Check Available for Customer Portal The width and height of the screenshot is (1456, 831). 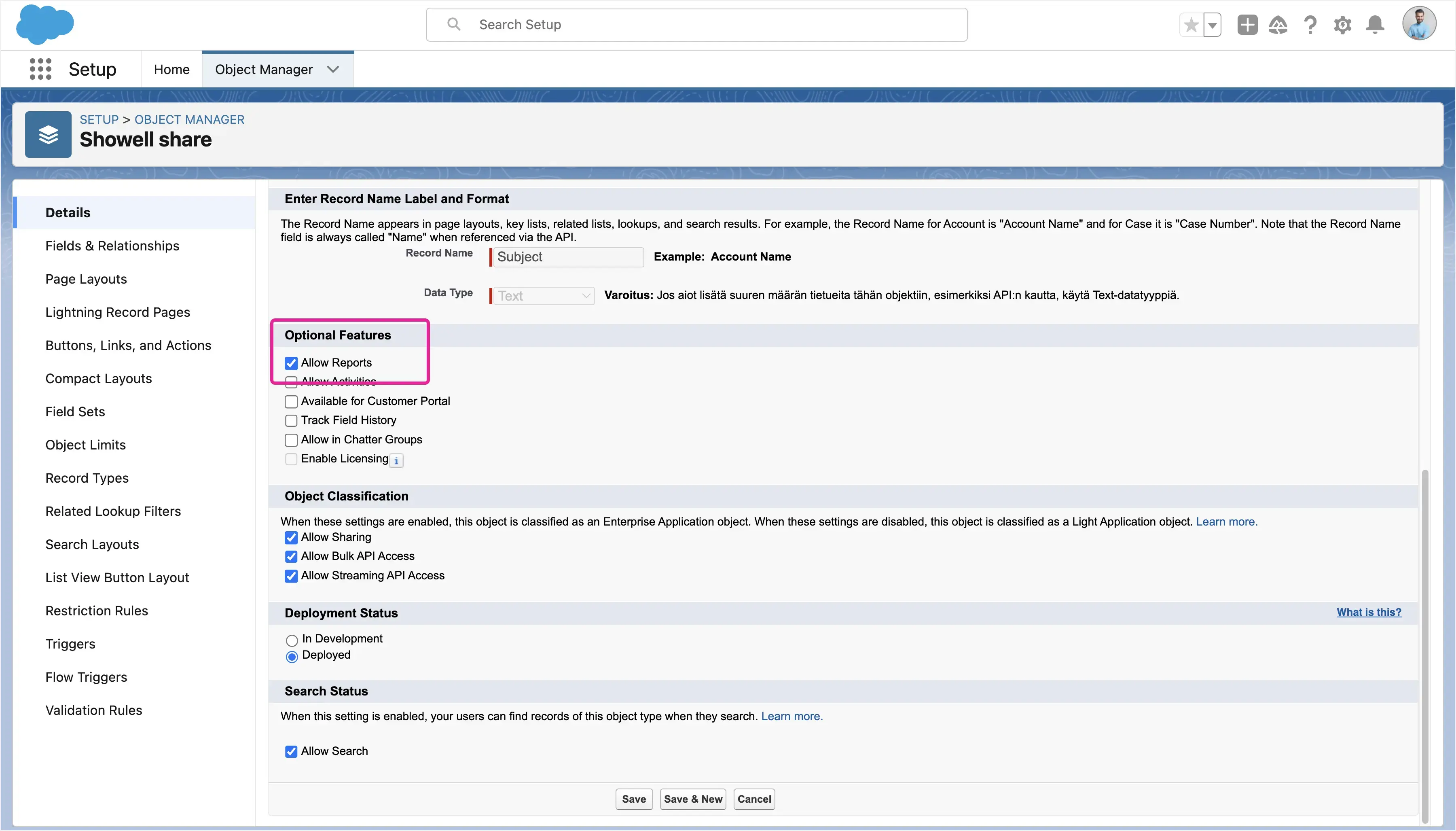tap(291, 401)
